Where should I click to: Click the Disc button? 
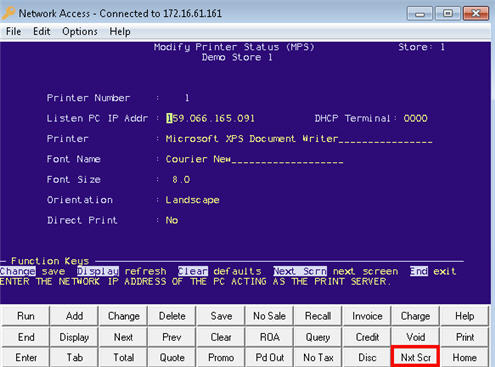(367, 357)
